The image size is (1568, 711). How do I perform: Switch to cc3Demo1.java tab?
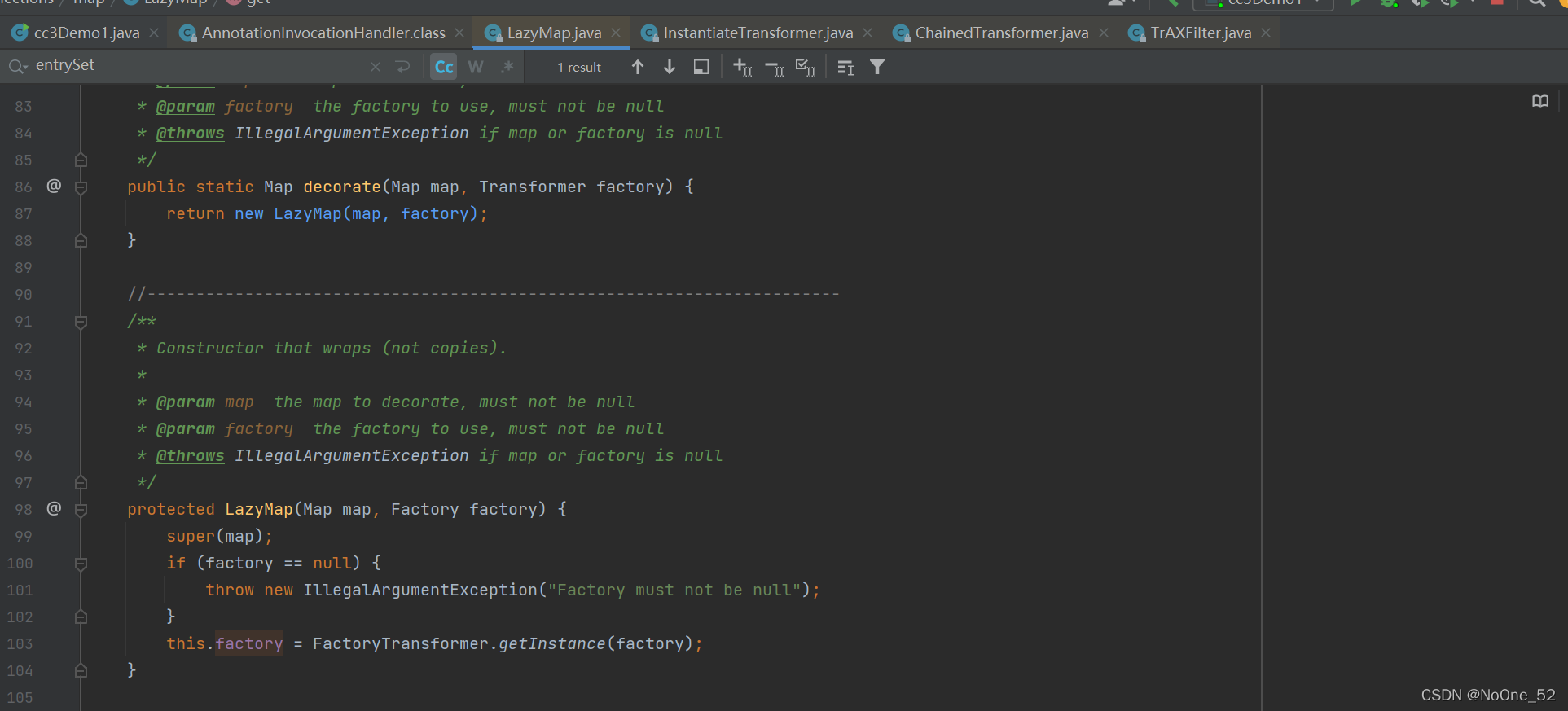(x=86, y=33)
